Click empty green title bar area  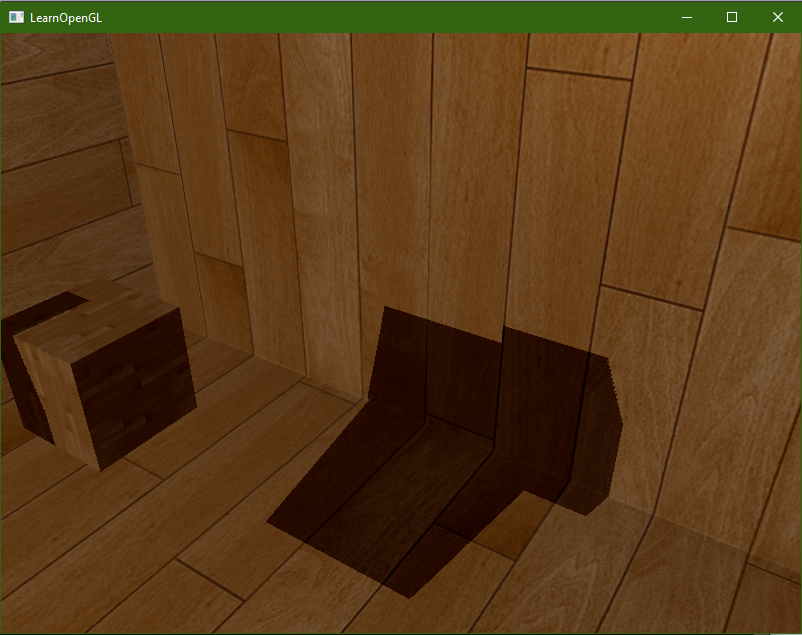[380, 17]
